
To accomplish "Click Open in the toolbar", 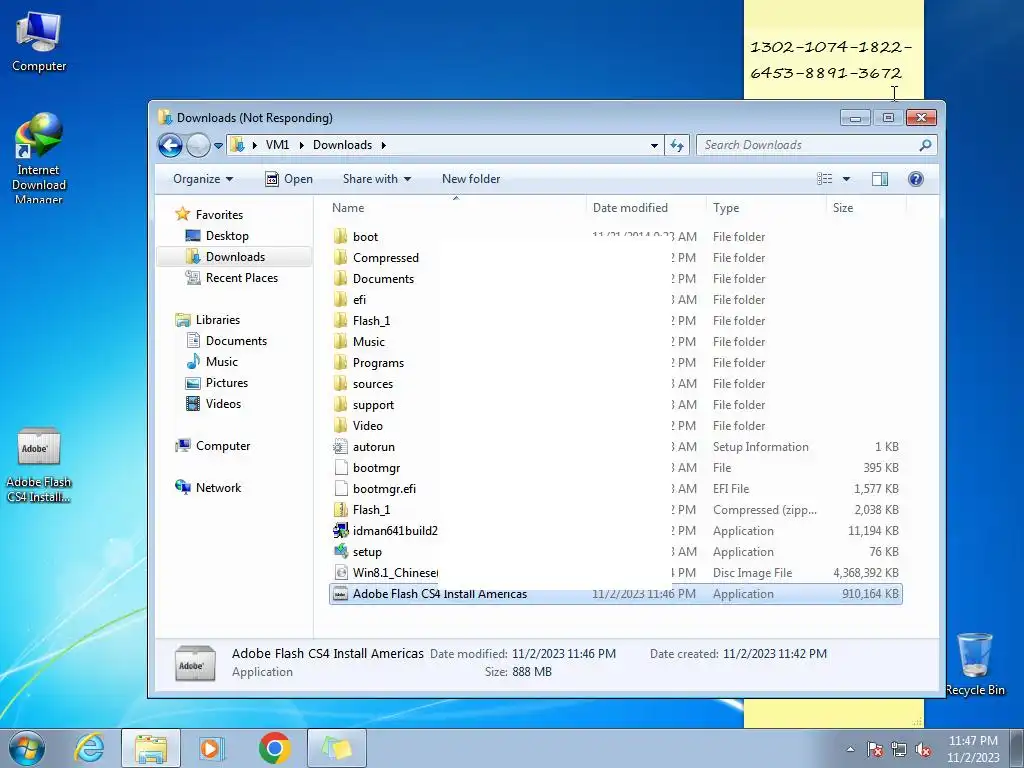I will (289, 179).
